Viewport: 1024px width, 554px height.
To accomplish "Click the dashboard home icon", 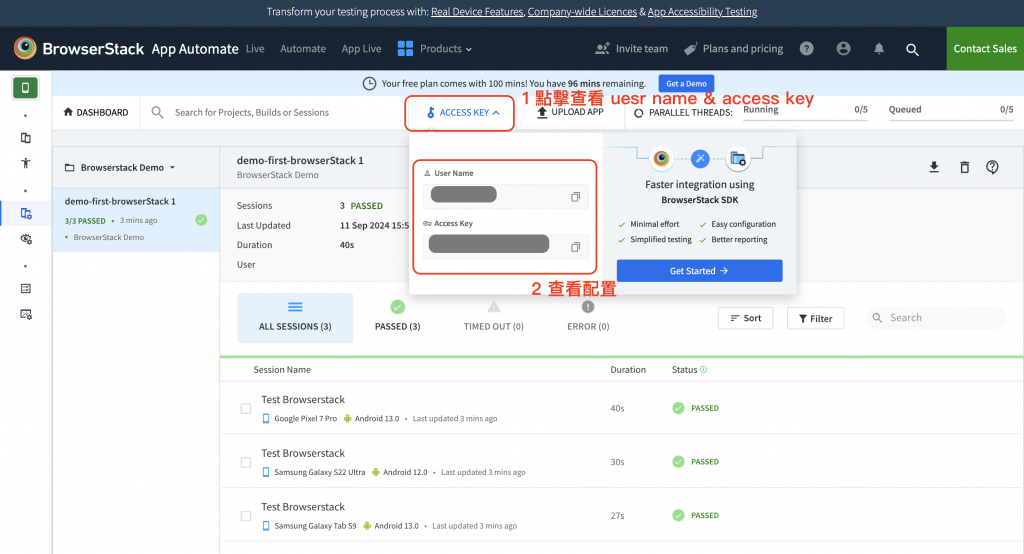I will [x=68, y=112].
